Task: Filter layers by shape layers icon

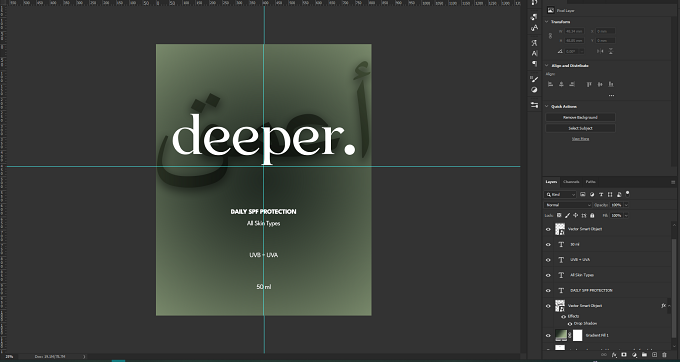Action: point(610,194)
